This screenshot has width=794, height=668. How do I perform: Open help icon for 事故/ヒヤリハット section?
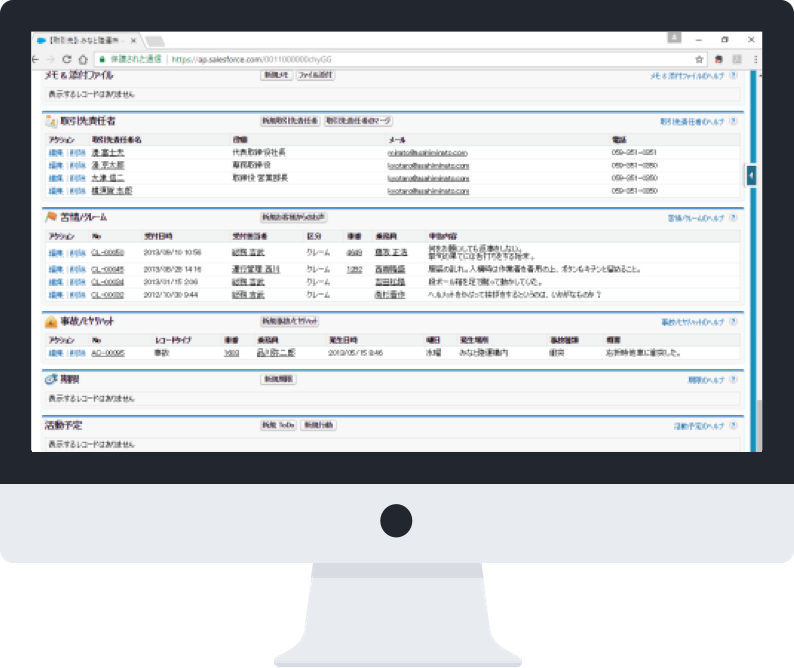click(x=733, y=322)
